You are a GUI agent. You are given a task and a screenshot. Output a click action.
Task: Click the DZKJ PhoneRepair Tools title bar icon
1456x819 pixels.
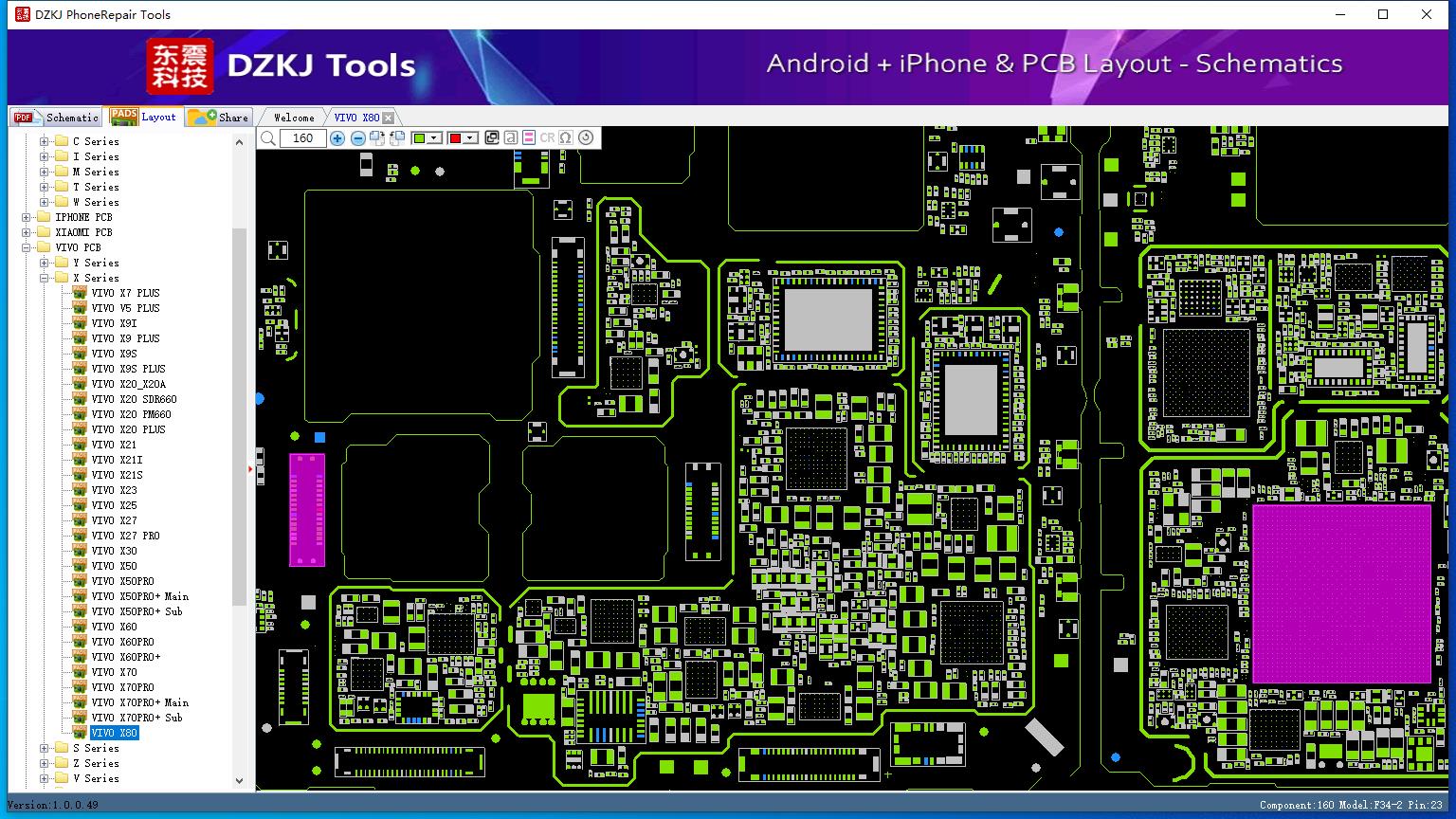coord(23,14)
